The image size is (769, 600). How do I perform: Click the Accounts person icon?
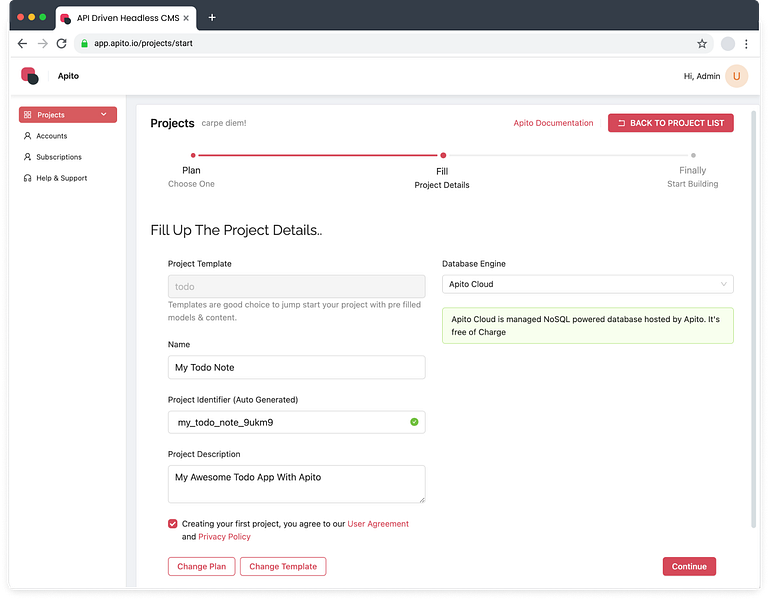27,136
